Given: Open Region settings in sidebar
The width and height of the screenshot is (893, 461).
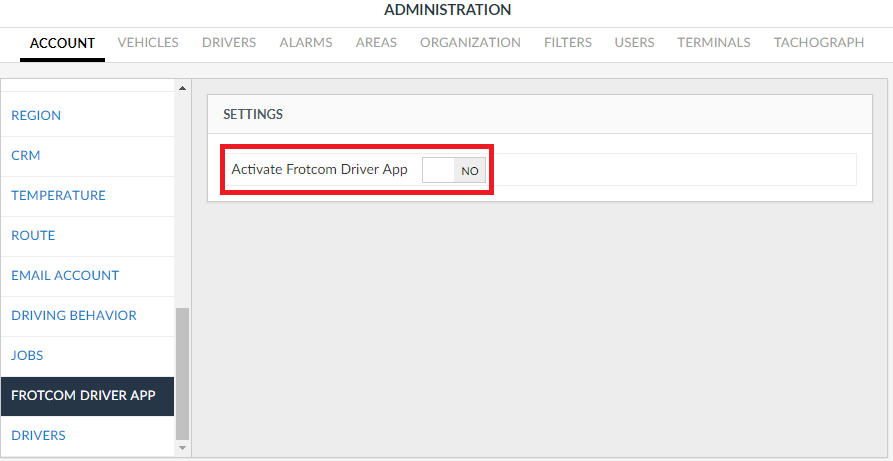Looking at the screenshot, I should pyautogui.click(x=36, y=116).
